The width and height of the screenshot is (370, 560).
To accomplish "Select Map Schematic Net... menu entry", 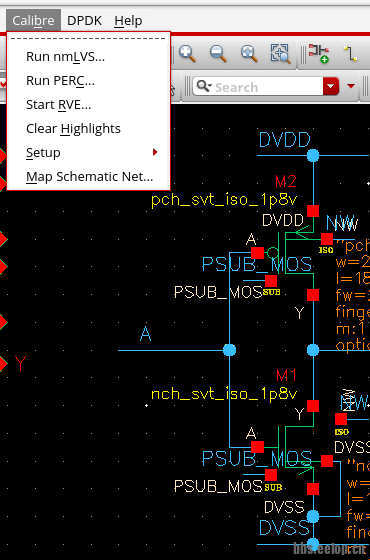I will [89, 177].
